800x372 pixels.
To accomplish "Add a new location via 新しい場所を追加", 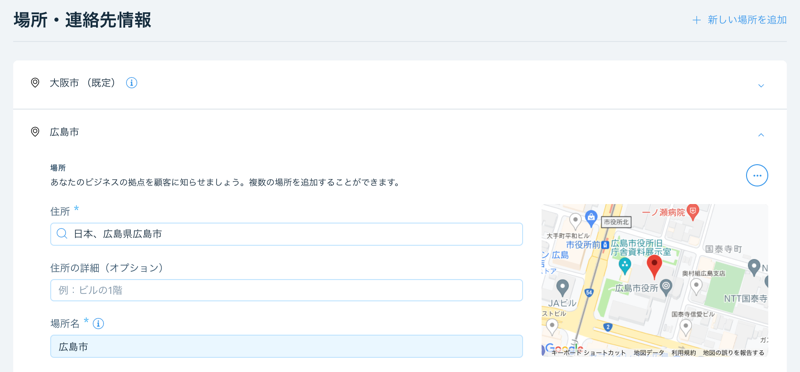I will click(x=739, y=21).
